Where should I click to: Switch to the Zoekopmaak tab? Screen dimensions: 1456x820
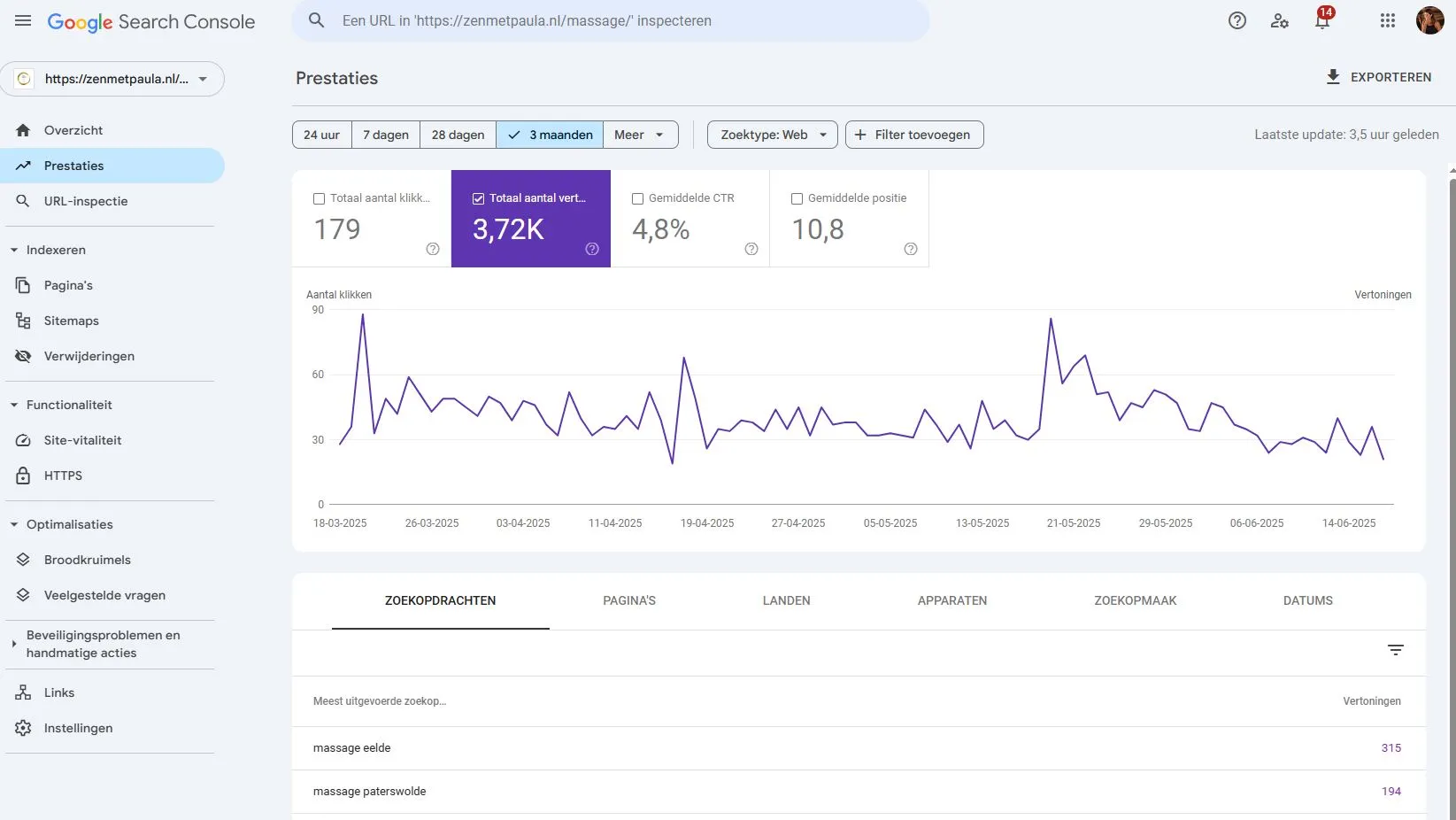pyautogui.click(x=1136, y=600)
